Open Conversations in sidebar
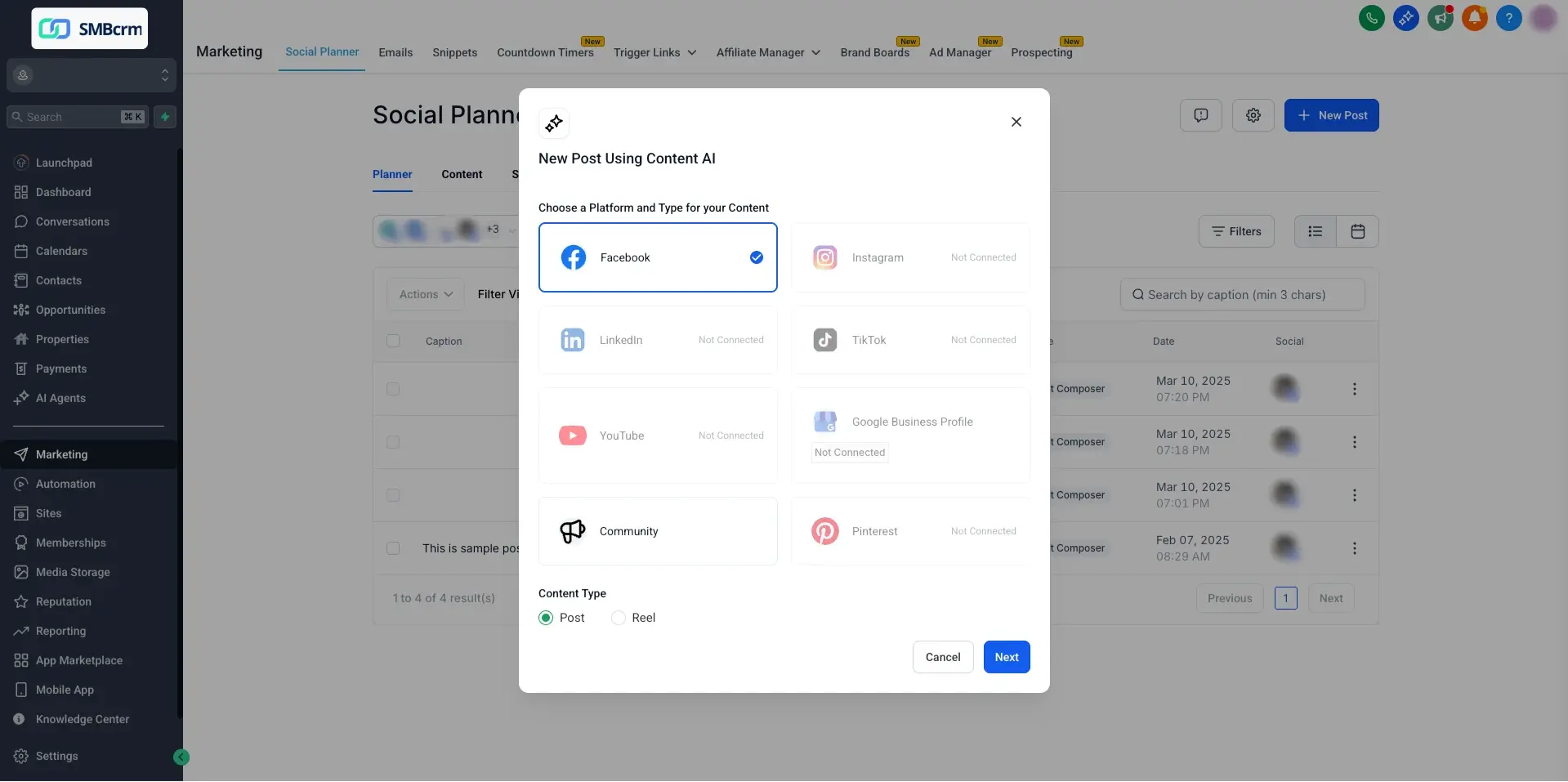Viewport: 1568px width, 782px height. point(72,221)
